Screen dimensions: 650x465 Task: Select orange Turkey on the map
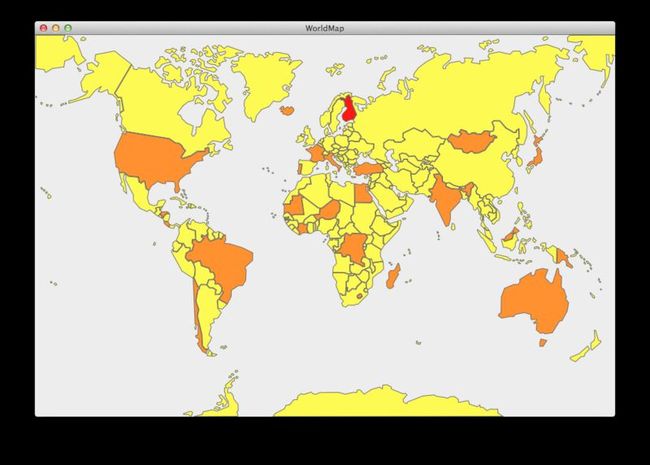click(369, 169)
